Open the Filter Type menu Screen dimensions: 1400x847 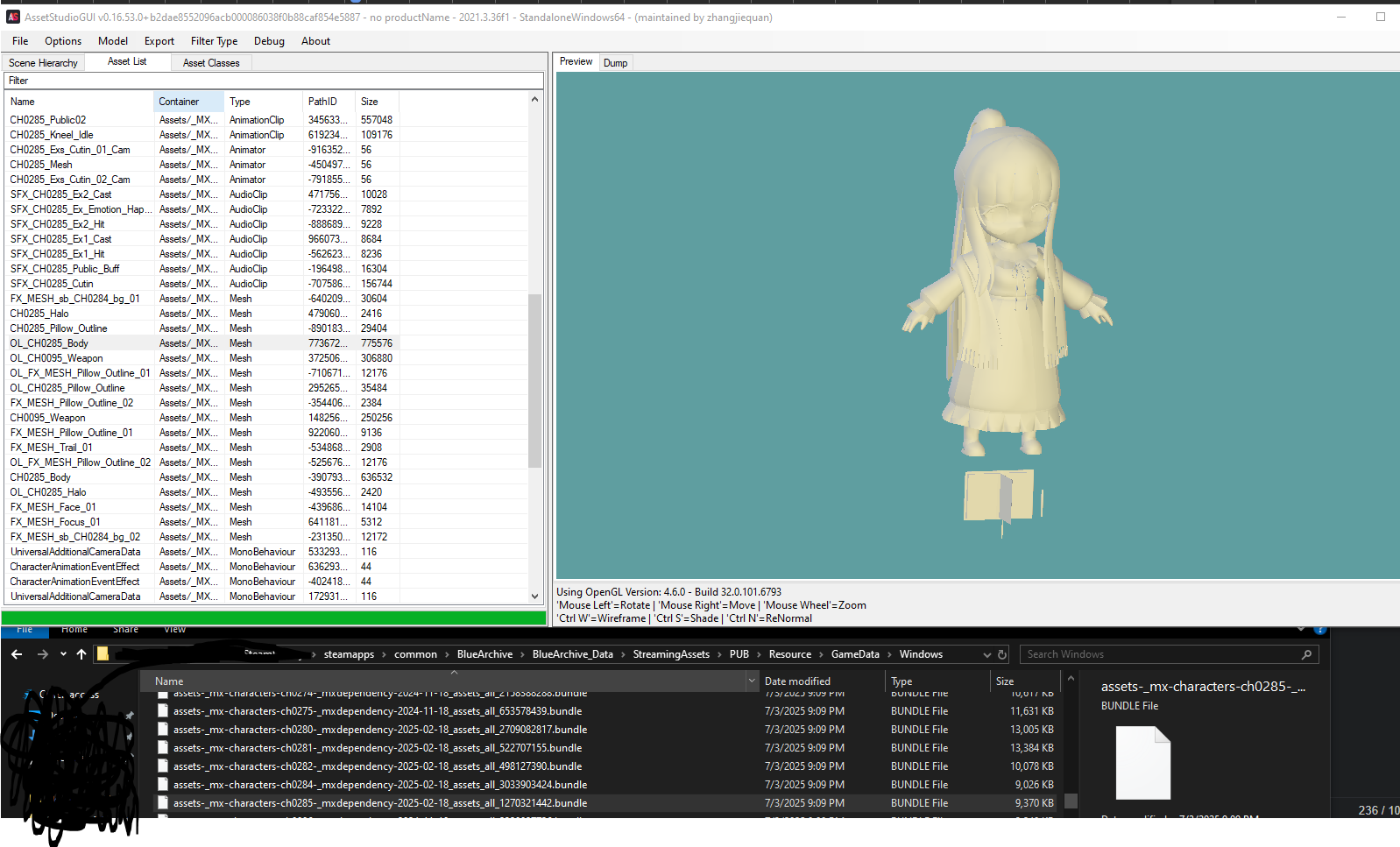click(x=215, y=41)
